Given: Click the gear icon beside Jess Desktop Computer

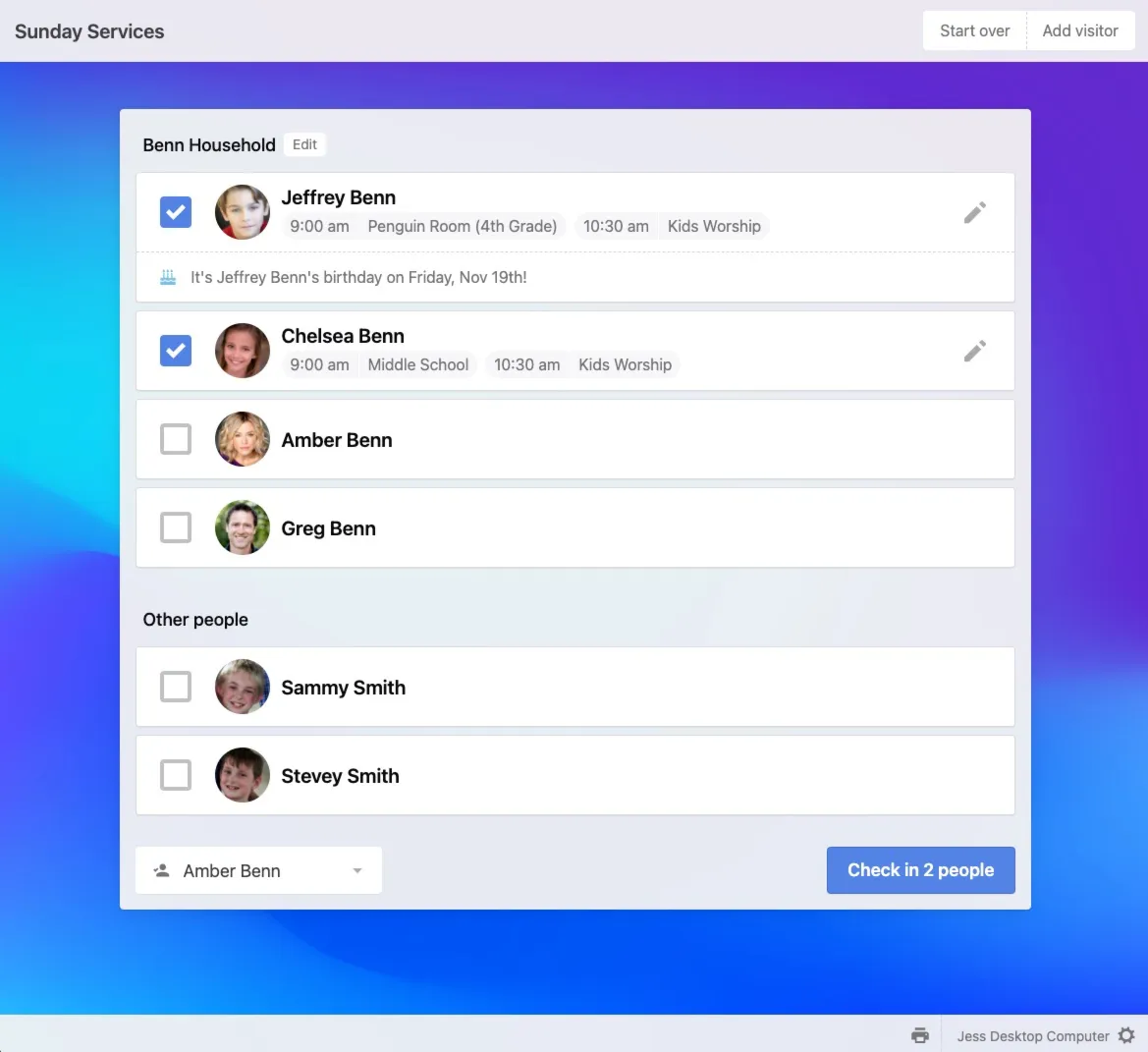Looking at the screenshot, I should [1126, 1035].
